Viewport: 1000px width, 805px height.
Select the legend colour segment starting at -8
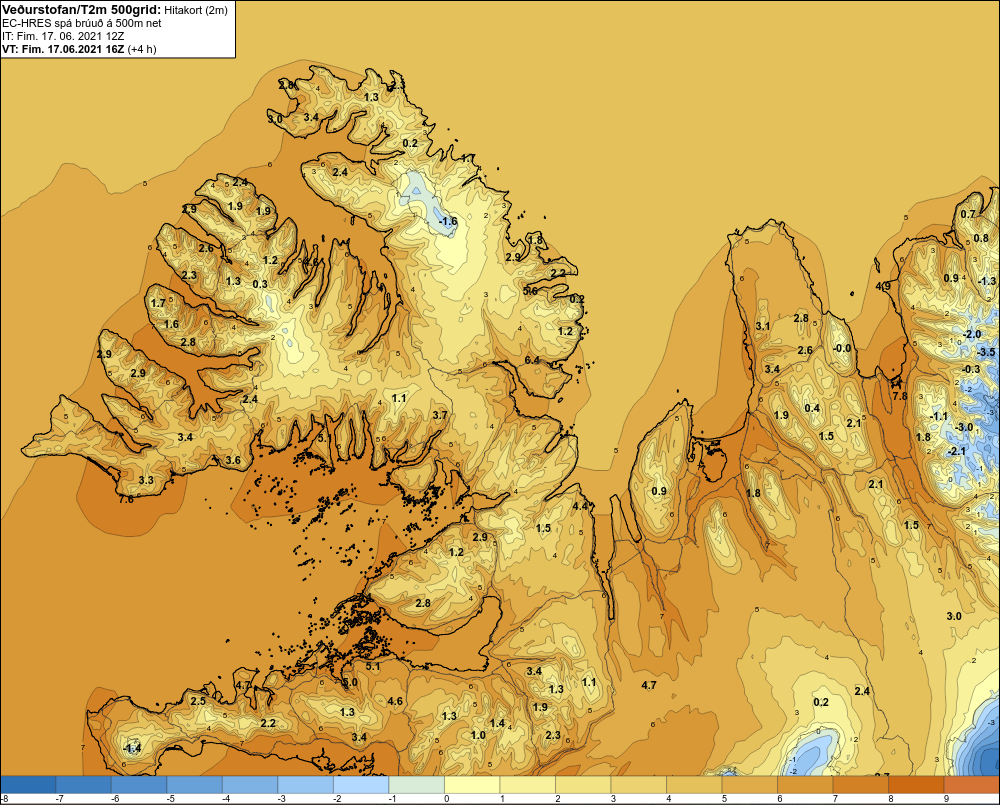[28, 784]
